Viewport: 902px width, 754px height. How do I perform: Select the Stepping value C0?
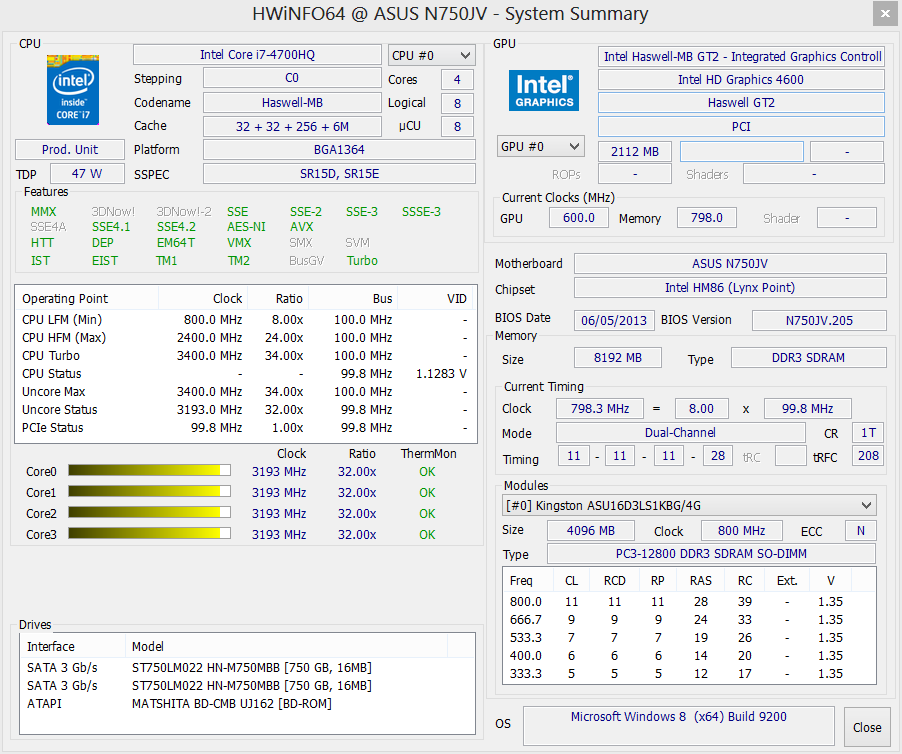point(292,78)
